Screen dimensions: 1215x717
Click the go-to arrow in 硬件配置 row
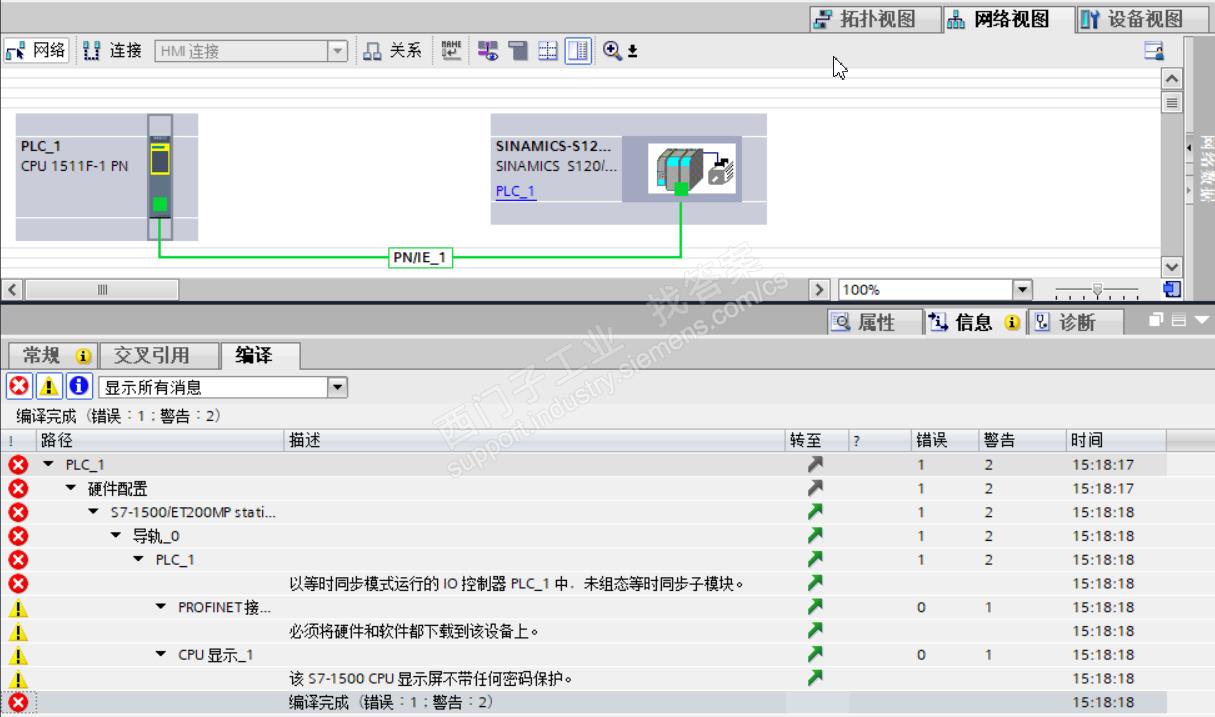coord(816,488)
